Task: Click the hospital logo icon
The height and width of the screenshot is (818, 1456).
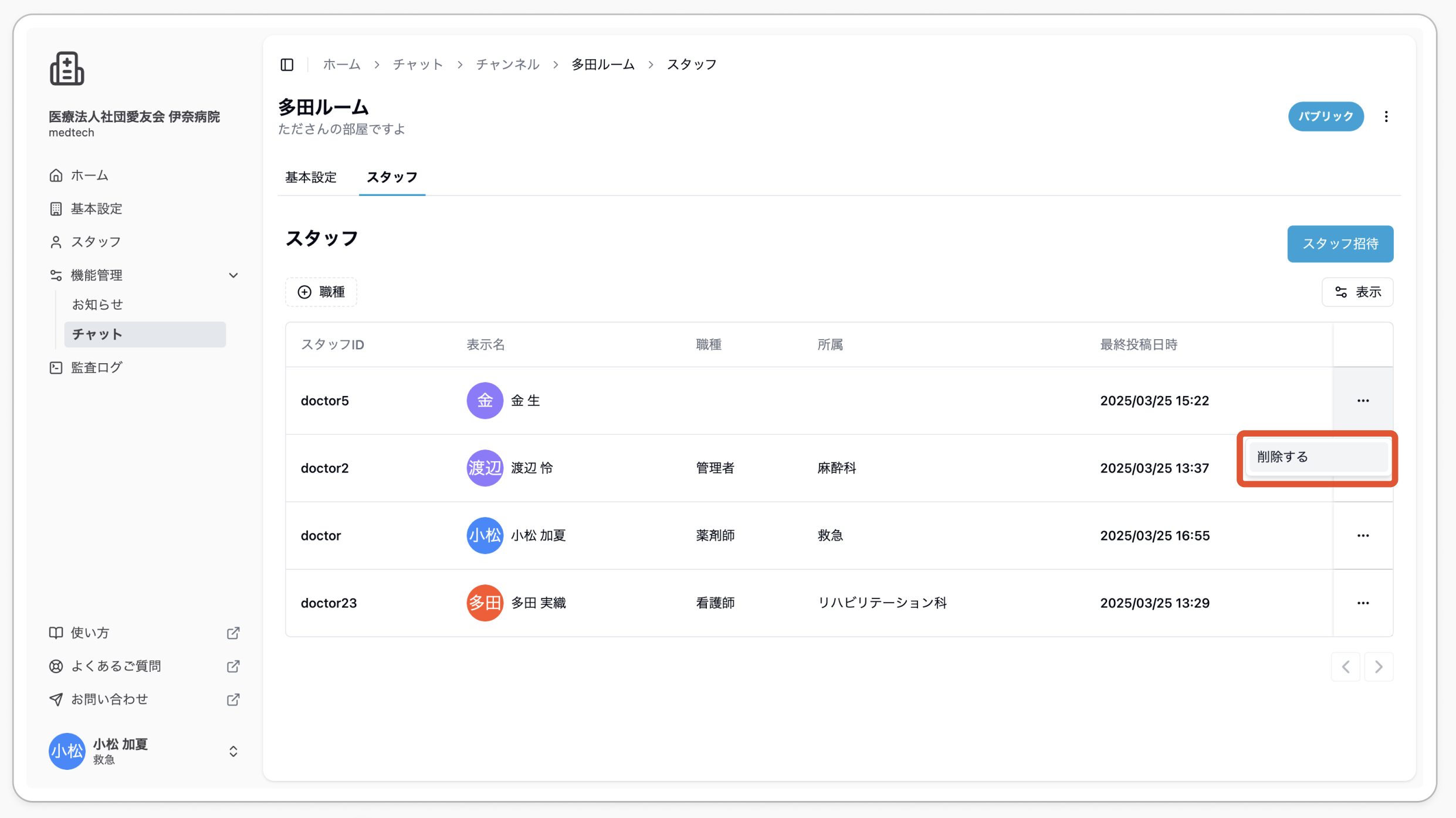Action: pyautogui.click(x=67, y=69)
